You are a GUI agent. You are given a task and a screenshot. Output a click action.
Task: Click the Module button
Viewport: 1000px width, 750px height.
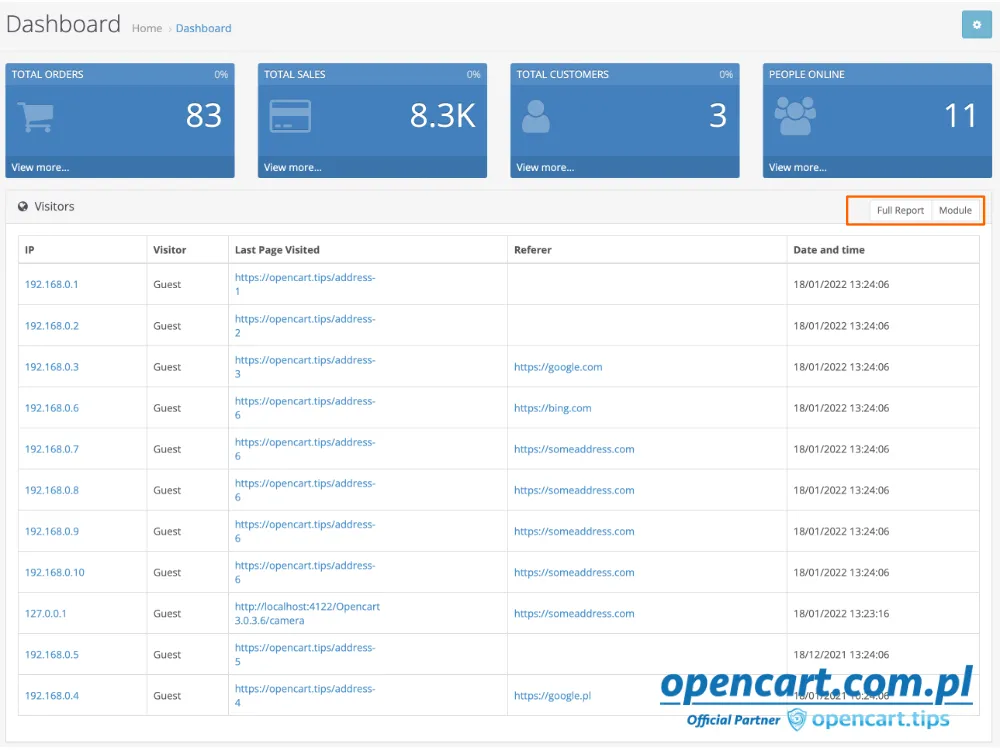[955, 210]
